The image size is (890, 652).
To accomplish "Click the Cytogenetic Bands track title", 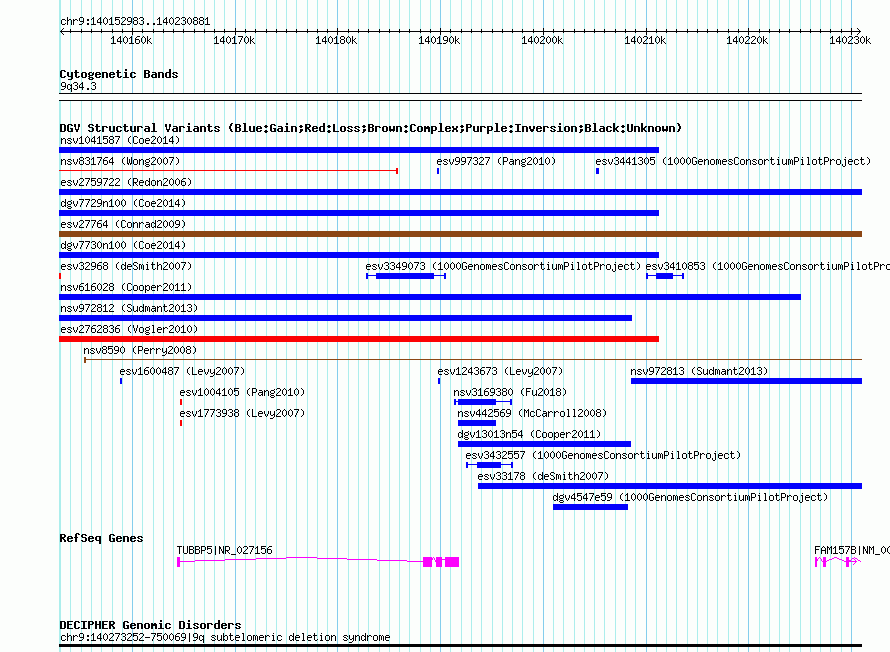I will coord(119,74).
